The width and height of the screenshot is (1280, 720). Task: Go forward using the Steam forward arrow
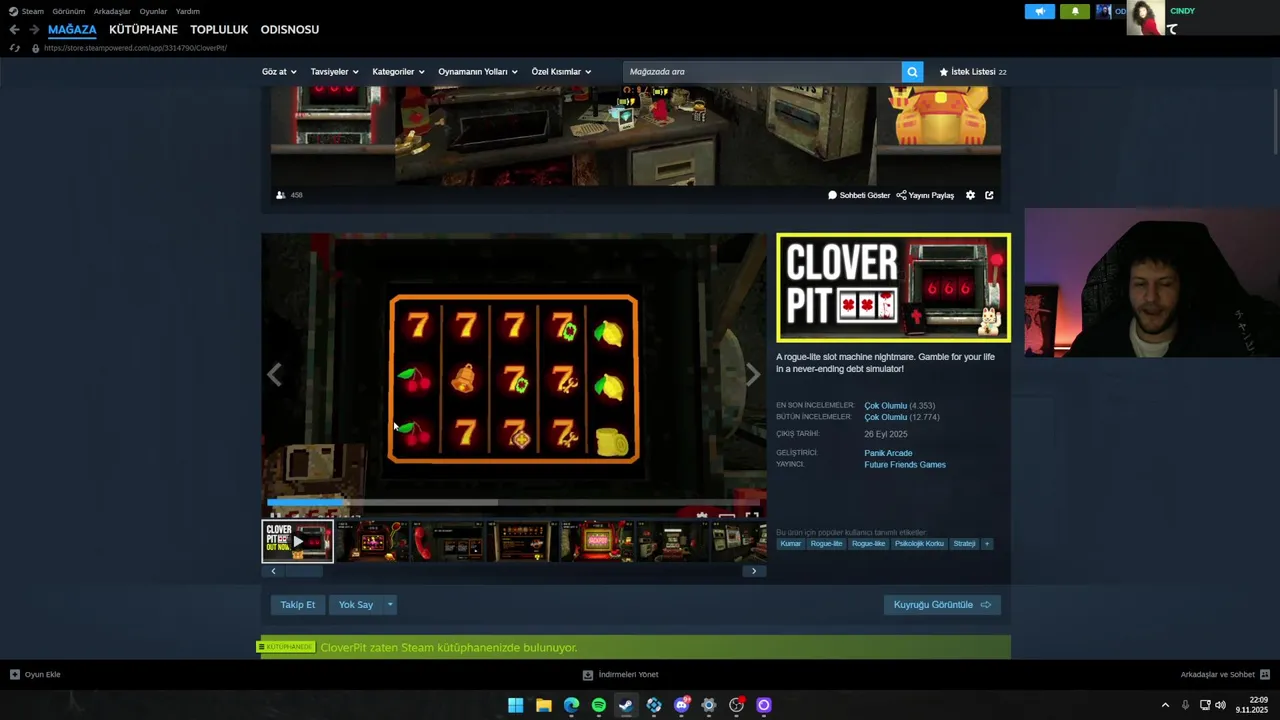(x=34, y=30)
